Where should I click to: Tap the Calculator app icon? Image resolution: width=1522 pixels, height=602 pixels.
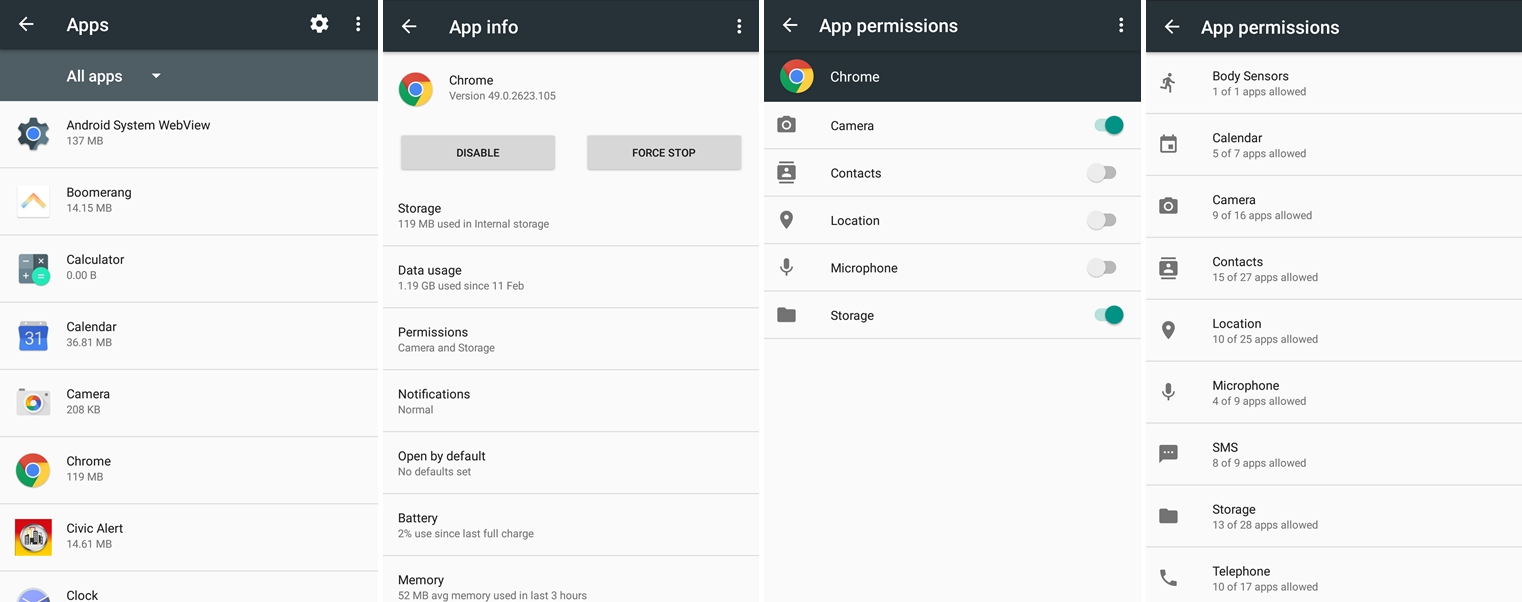click(x=33, y=268)
